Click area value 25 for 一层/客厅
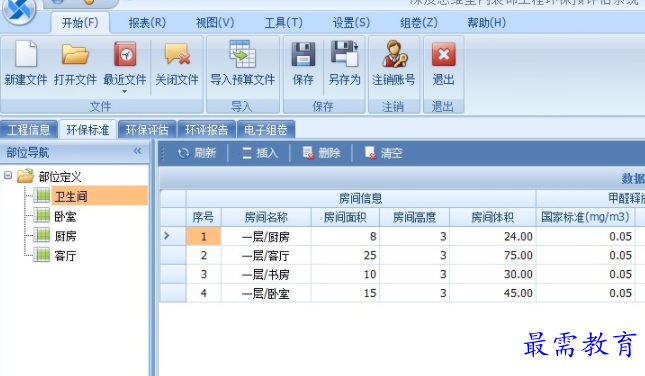The image size is (645, 376). (x=345, y=255)
